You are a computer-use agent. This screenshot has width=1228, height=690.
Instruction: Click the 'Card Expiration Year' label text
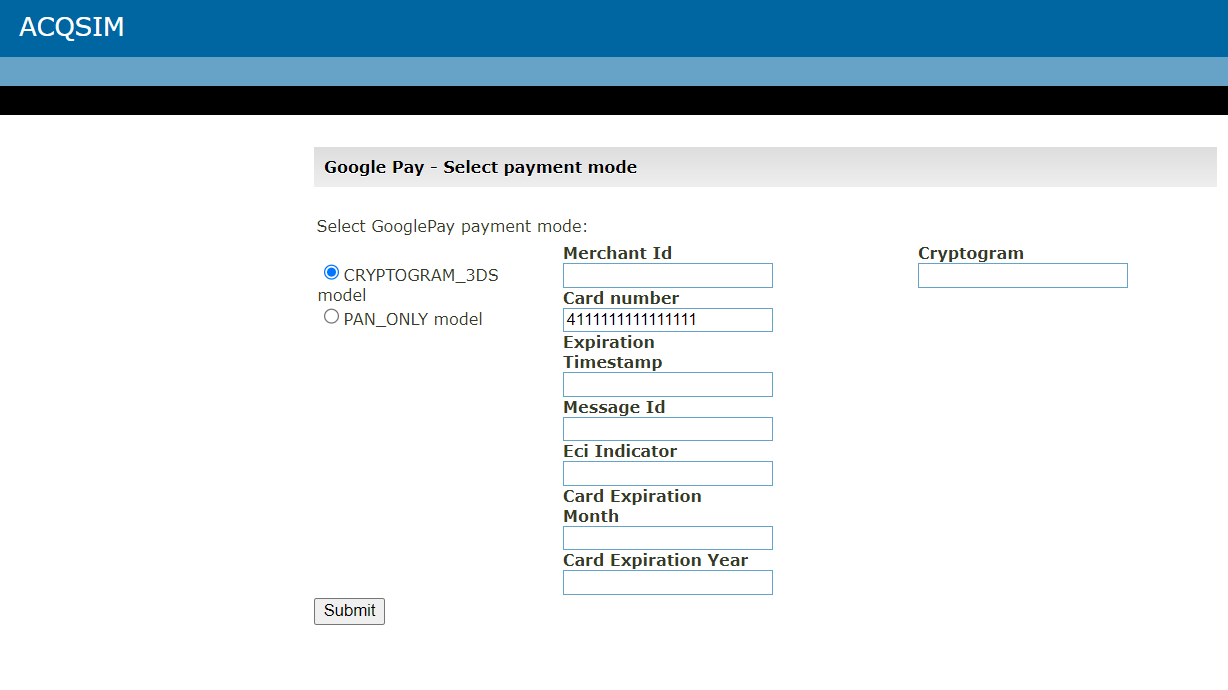655,560
